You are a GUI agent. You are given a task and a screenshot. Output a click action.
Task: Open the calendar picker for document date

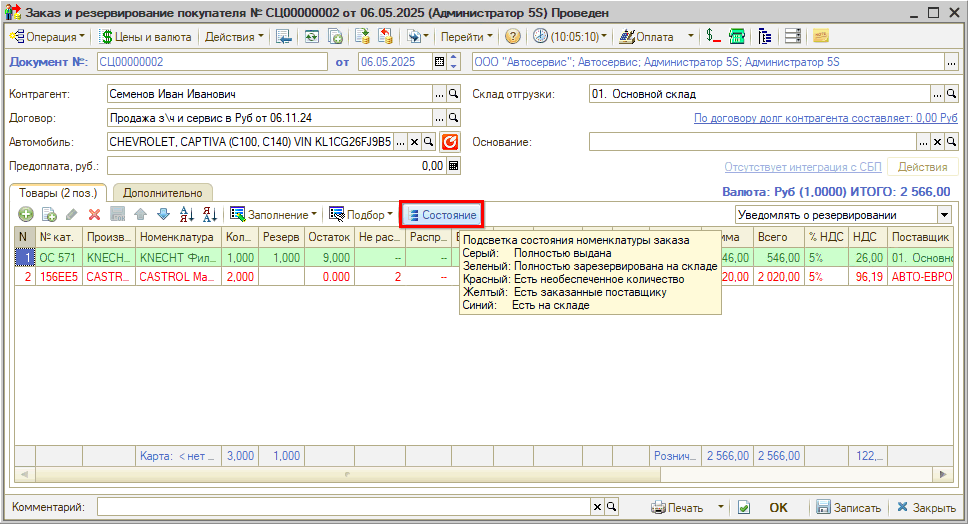(438, 62)
